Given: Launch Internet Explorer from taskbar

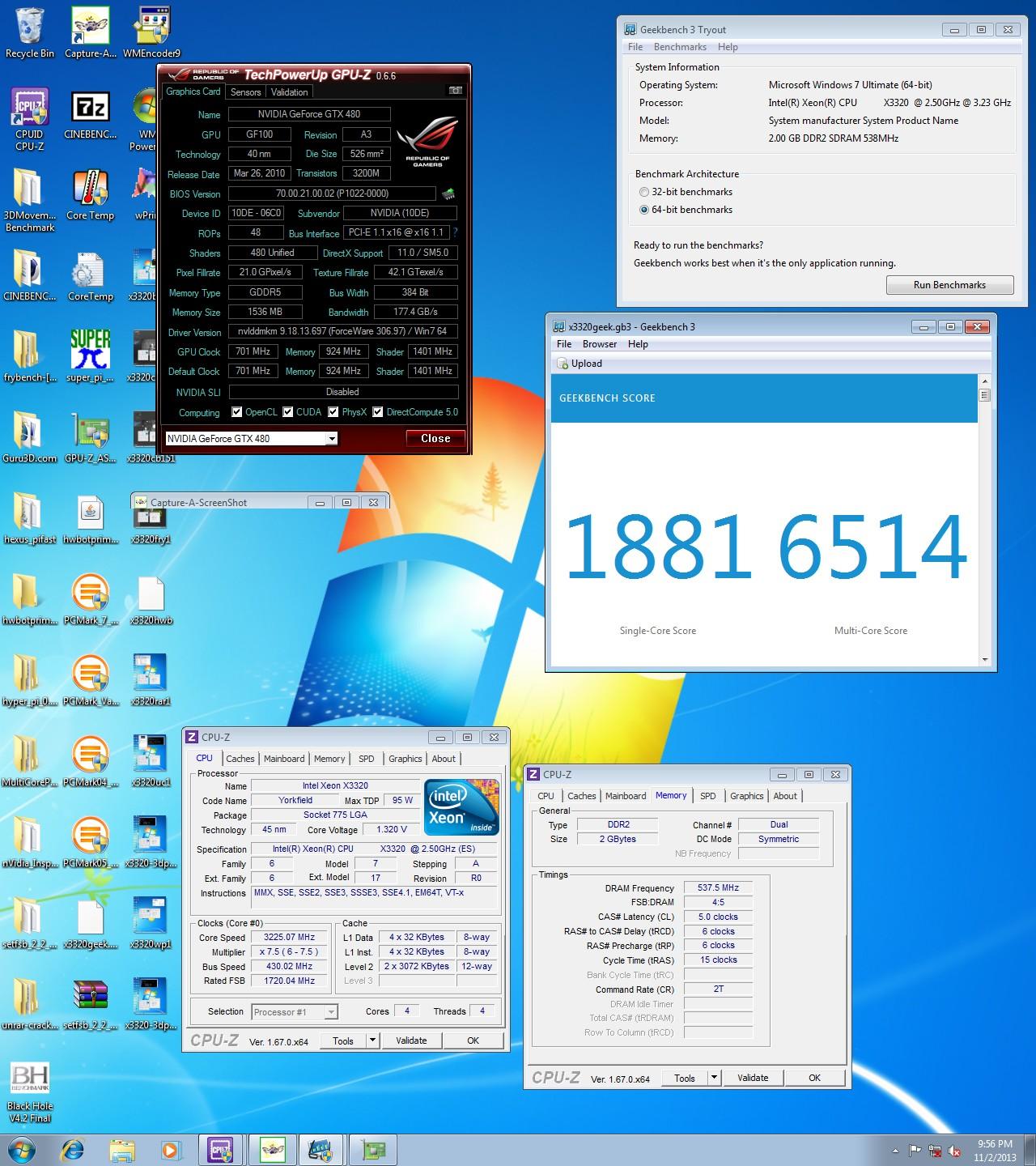Looking at the screenshot, I should click(73, 1150).
